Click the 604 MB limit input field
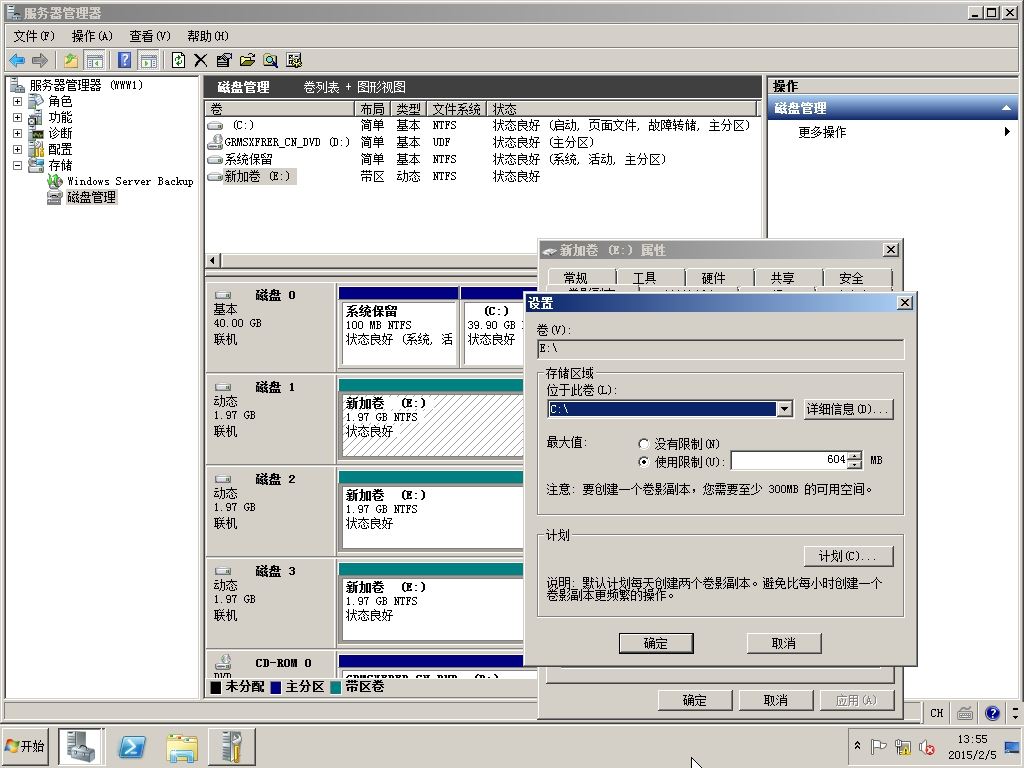This screenshot has width=1024, height=768. (x=790, y=460)
